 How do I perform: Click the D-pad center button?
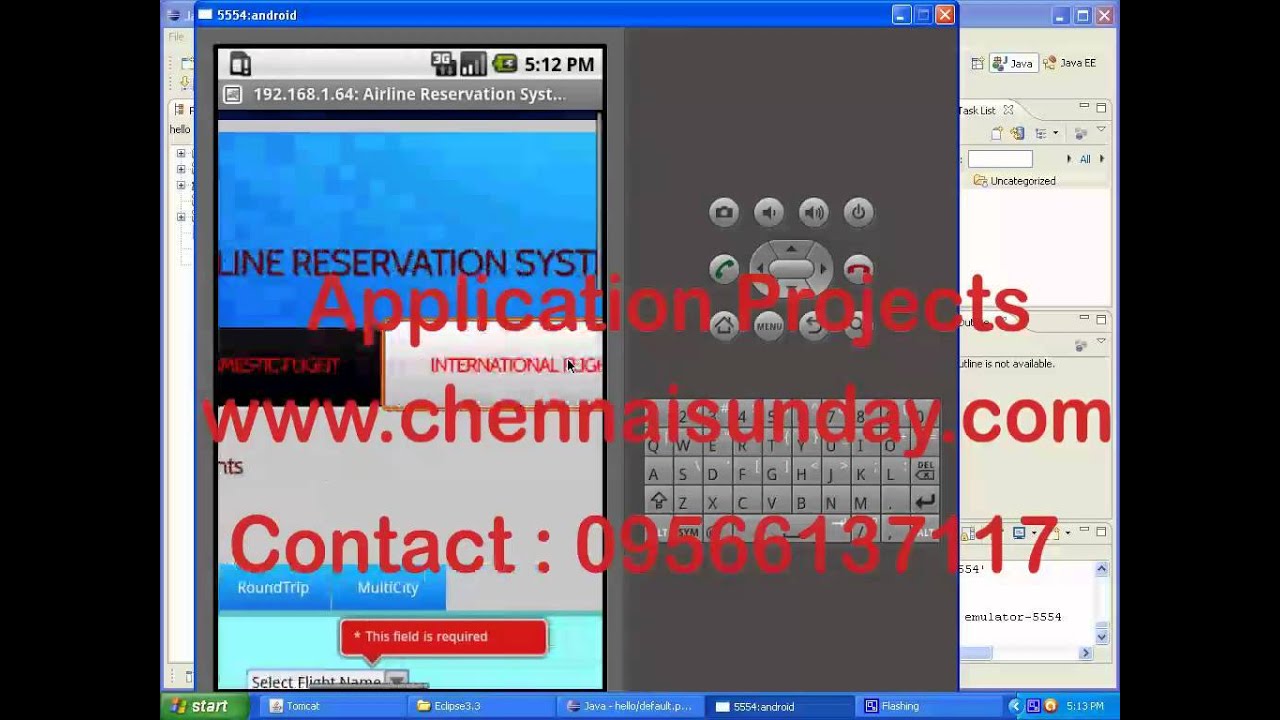pos(791,269)
